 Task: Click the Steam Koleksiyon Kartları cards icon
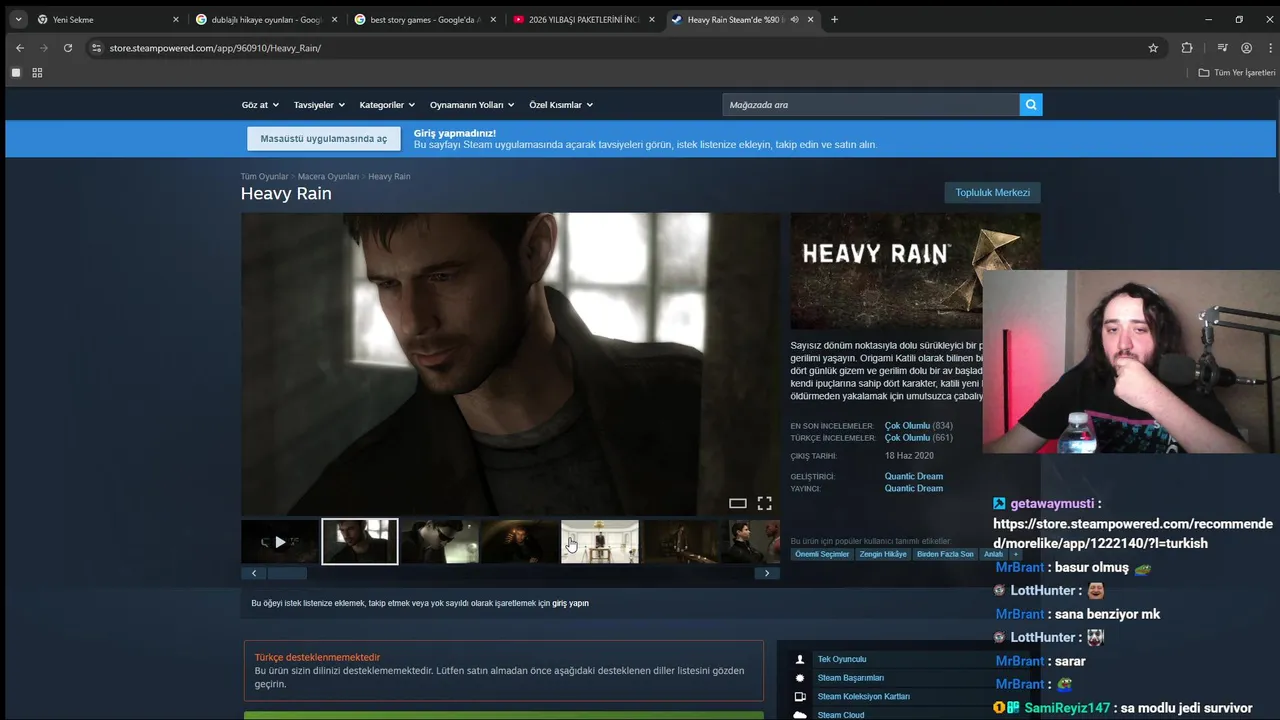[x=799, y=697]
